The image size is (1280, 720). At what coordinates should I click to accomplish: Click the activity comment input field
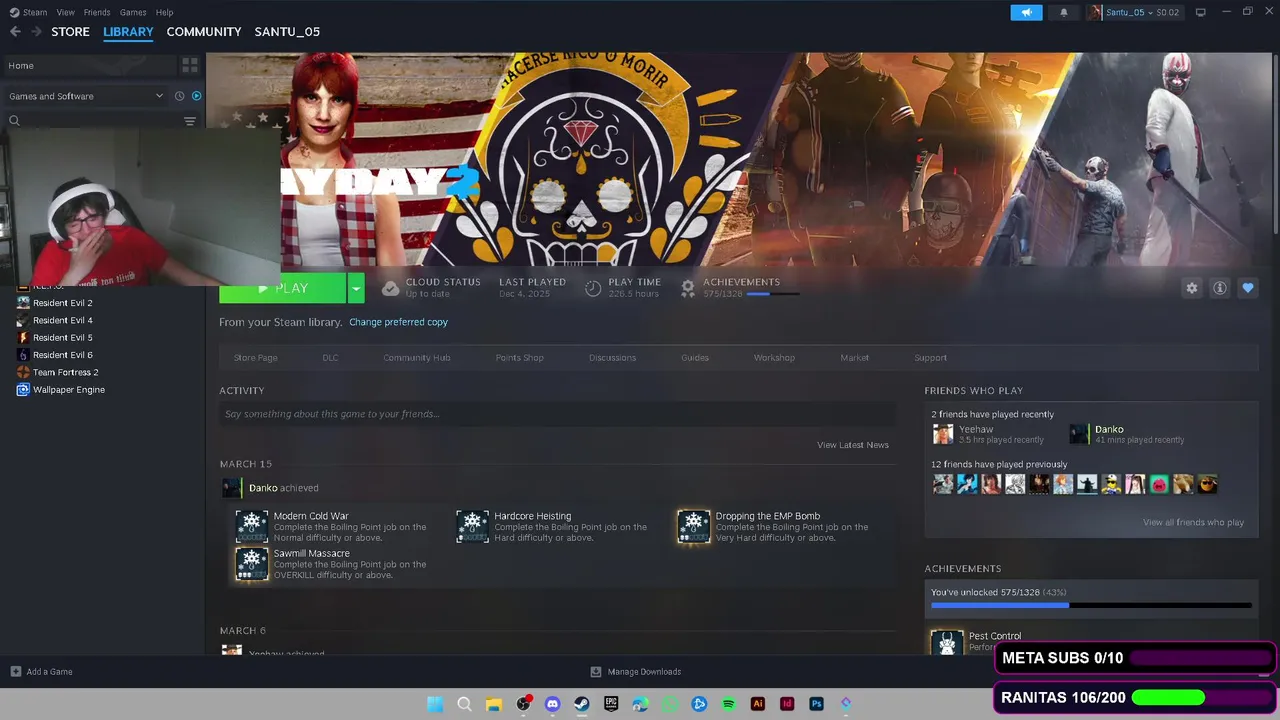click(558, 414)
